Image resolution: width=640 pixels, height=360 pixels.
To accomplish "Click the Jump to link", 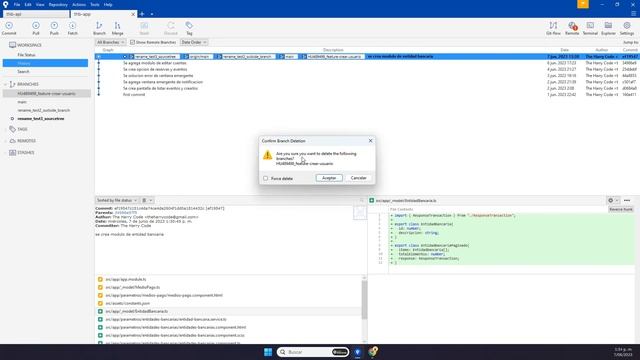I will click(630, 42).
